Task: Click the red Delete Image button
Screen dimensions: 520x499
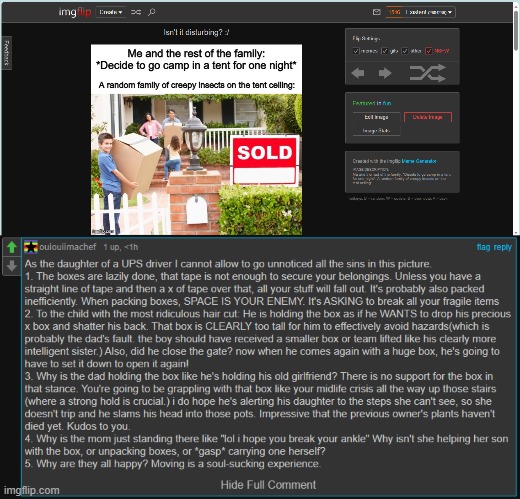Action: [x=428, y=117]
